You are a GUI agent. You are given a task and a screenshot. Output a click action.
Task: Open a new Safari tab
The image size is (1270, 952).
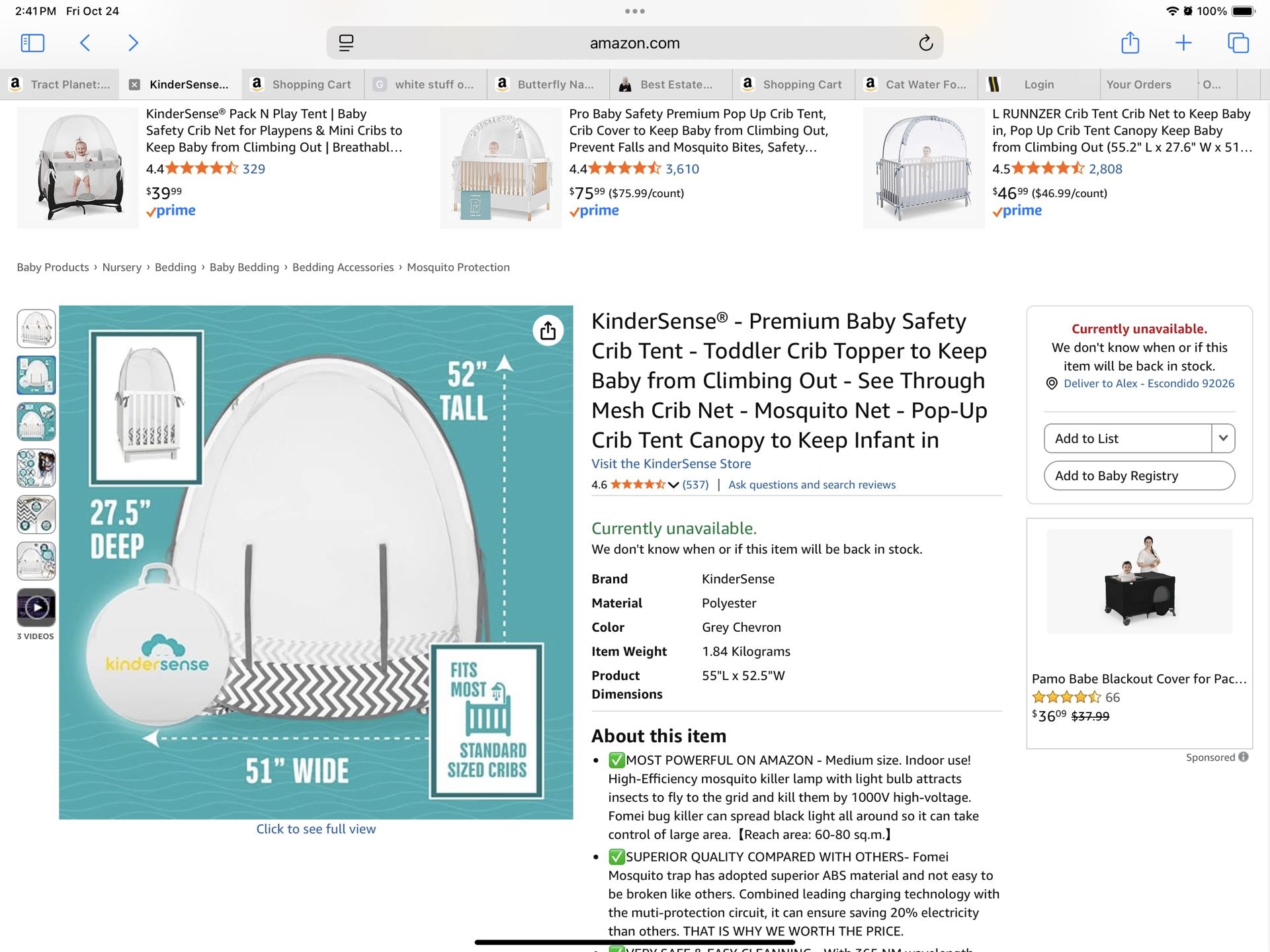[x=1183, y=43]
